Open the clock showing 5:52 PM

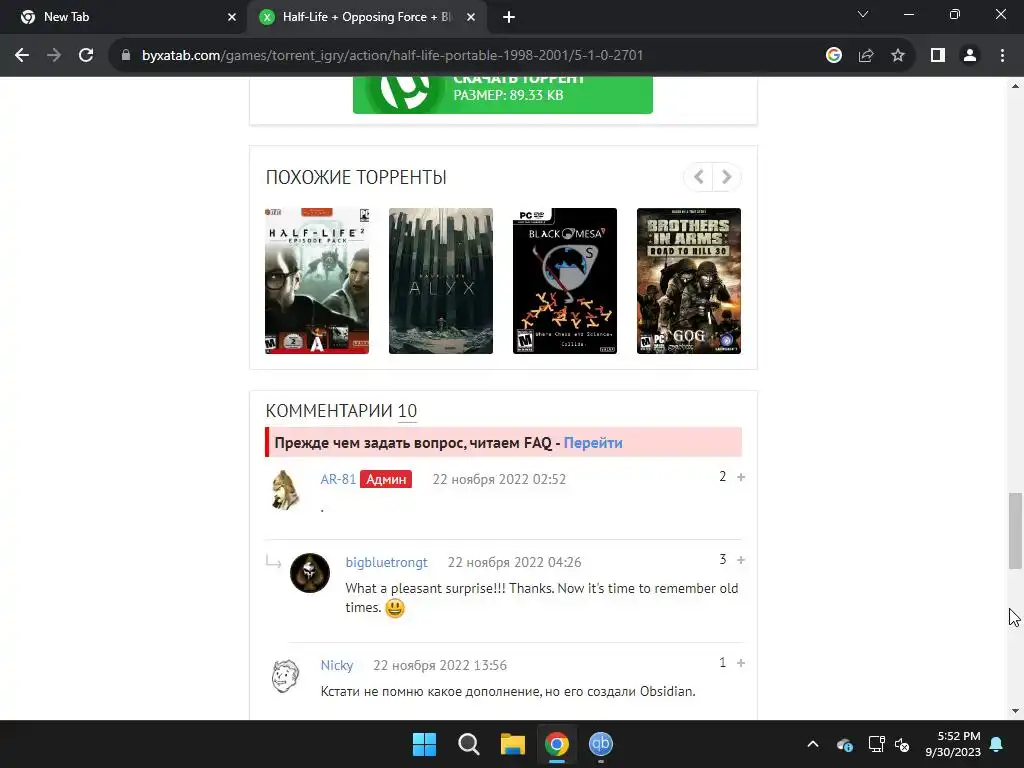point(953,744)
